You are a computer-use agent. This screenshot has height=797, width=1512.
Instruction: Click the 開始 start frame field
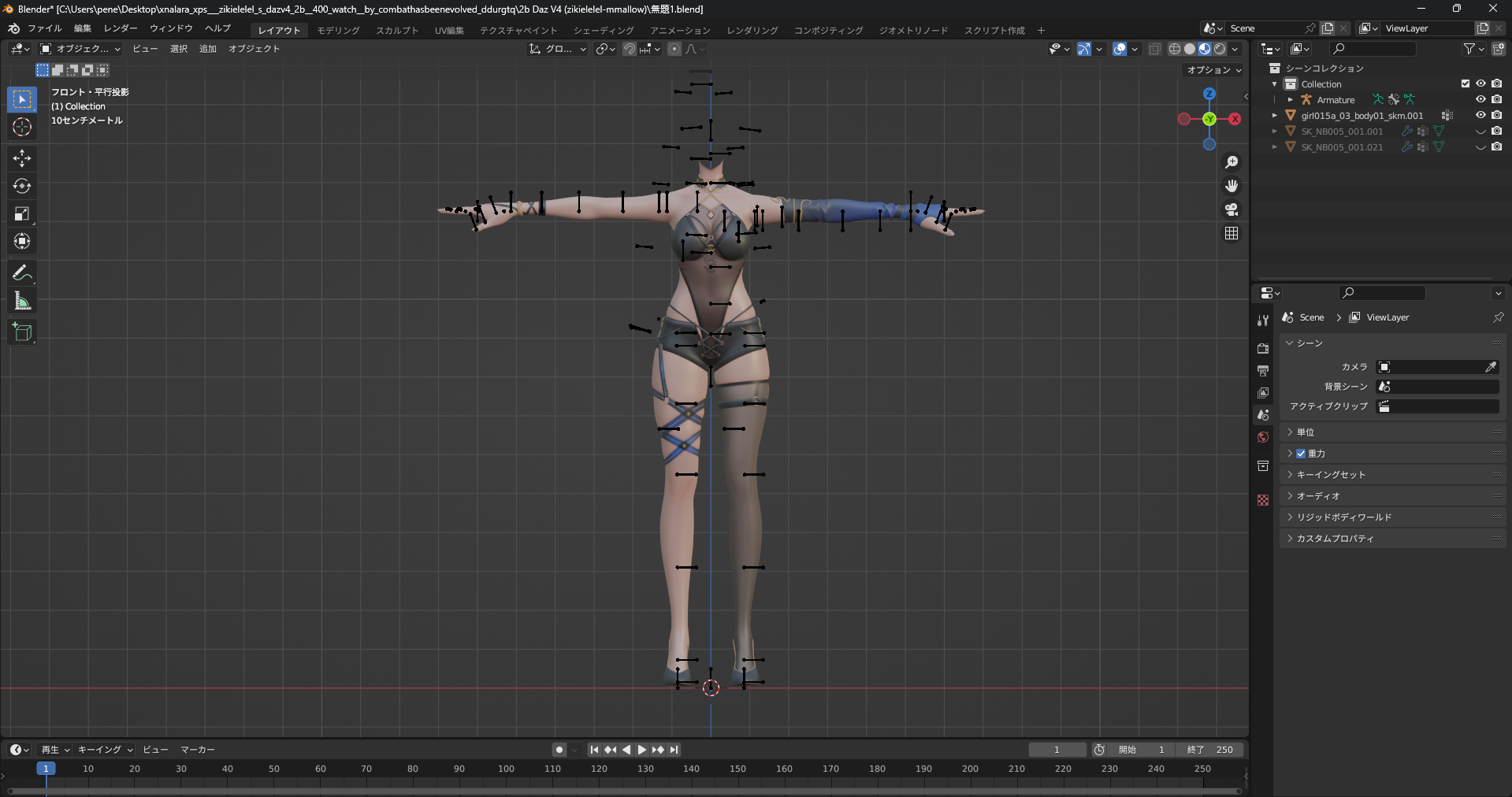click(x=1142, y=750)
